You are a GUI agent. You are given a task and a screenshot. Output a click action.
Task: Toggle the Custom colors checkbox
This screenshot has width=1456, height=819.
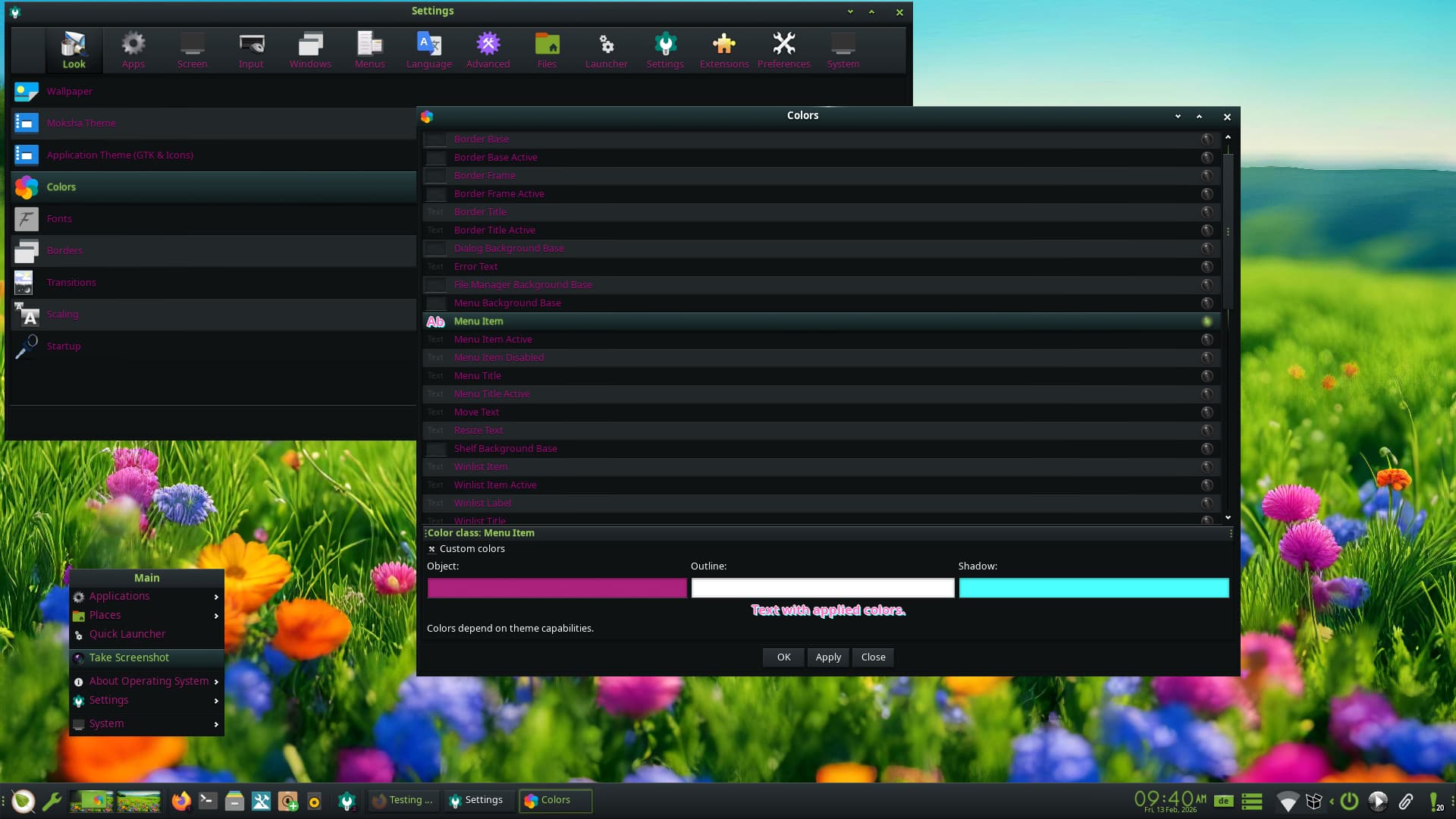(x=432, y=549)
